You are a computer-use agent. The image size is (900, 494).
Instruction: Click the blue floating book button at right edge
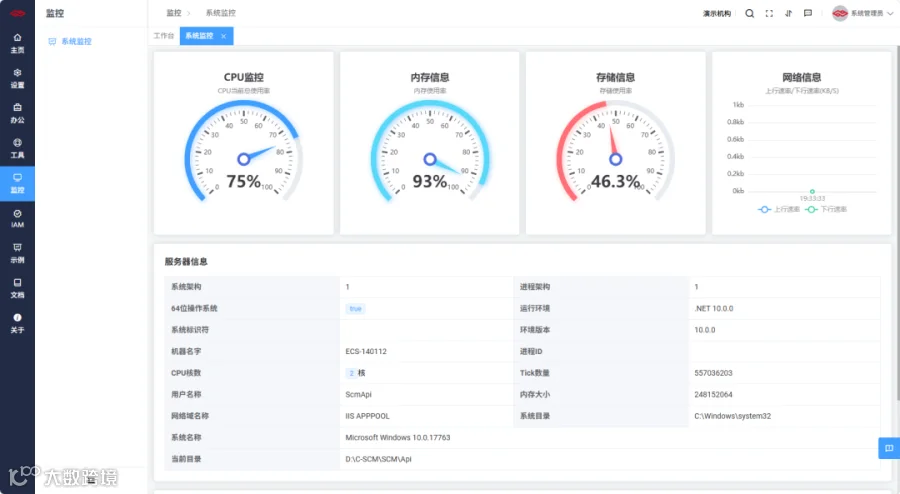pos(889,448)
